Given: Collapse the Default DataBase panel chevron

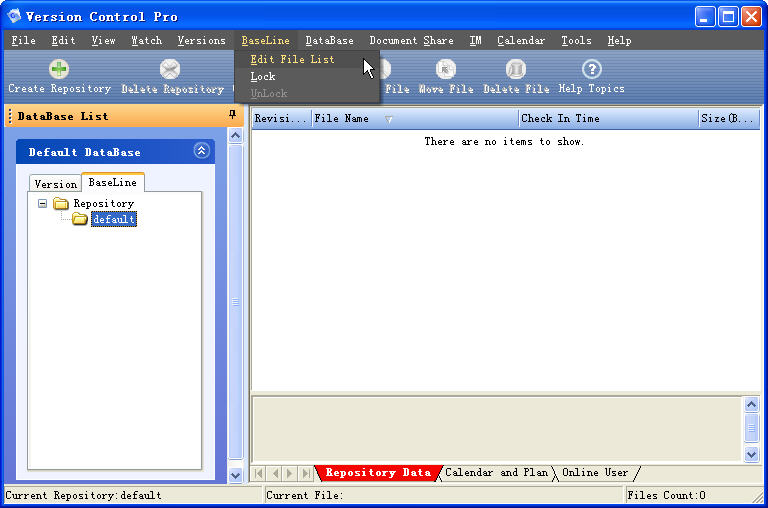Looking at the screenshot, I should [x=201, y=150].
